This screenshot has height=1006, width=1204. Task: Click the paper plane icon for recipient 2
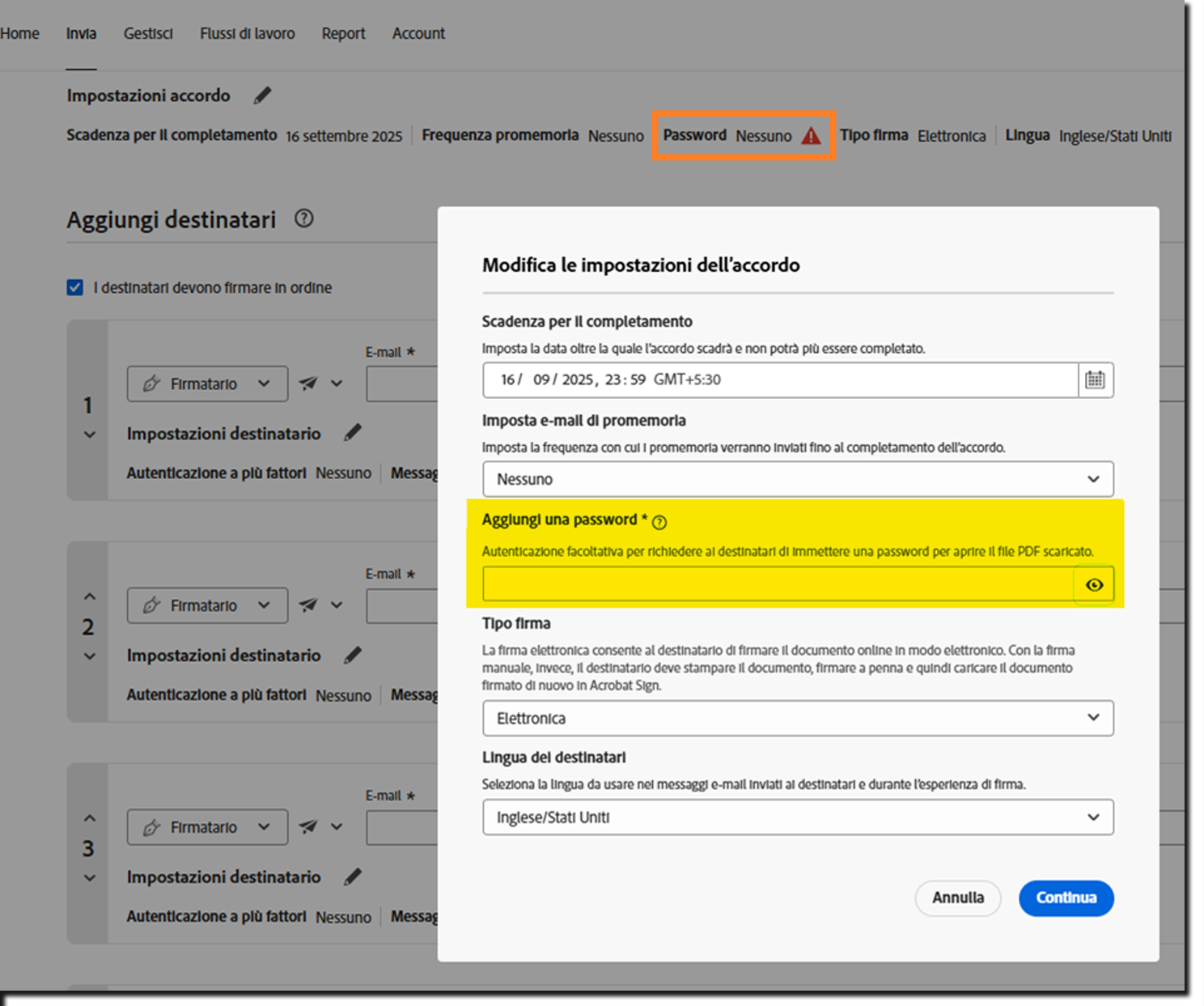pyautogui.click(x=308, y=605)
